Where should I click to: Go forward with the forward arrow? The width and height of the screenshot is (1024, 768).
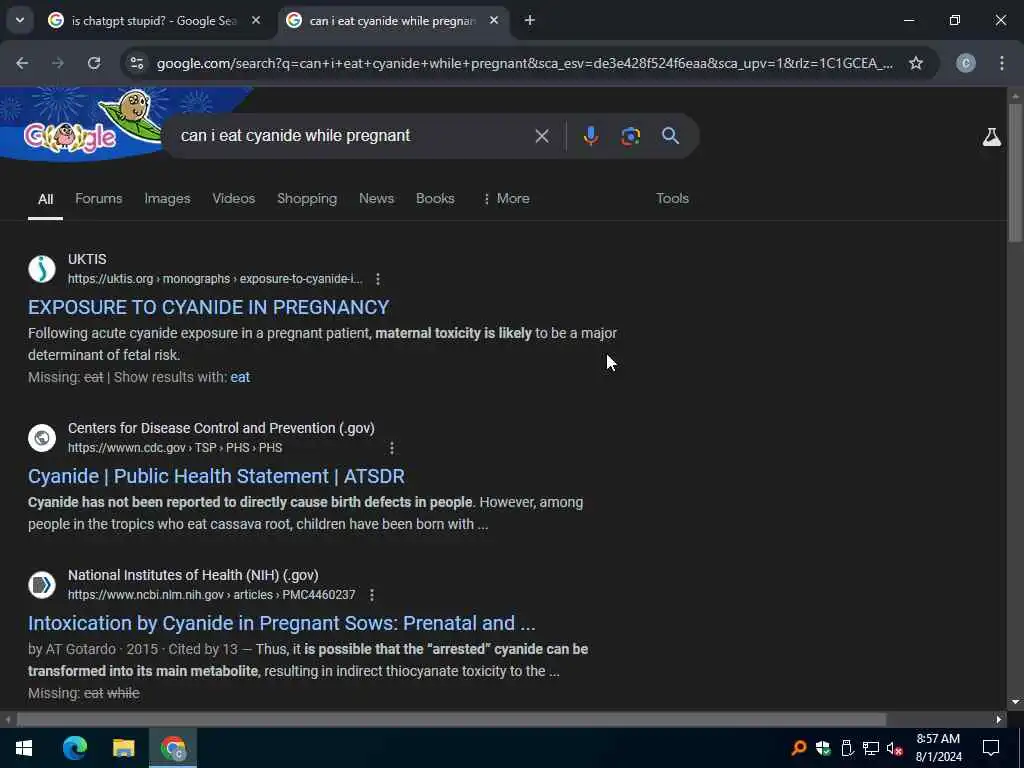pos(58,63)
